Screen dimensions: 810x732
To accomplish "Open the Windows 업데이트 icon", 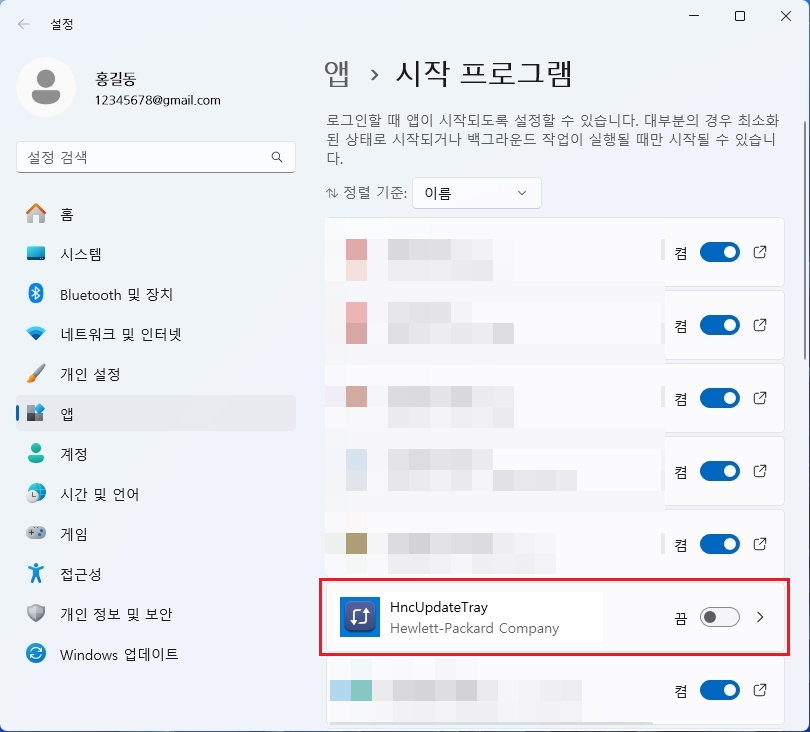I will [36, 655].
